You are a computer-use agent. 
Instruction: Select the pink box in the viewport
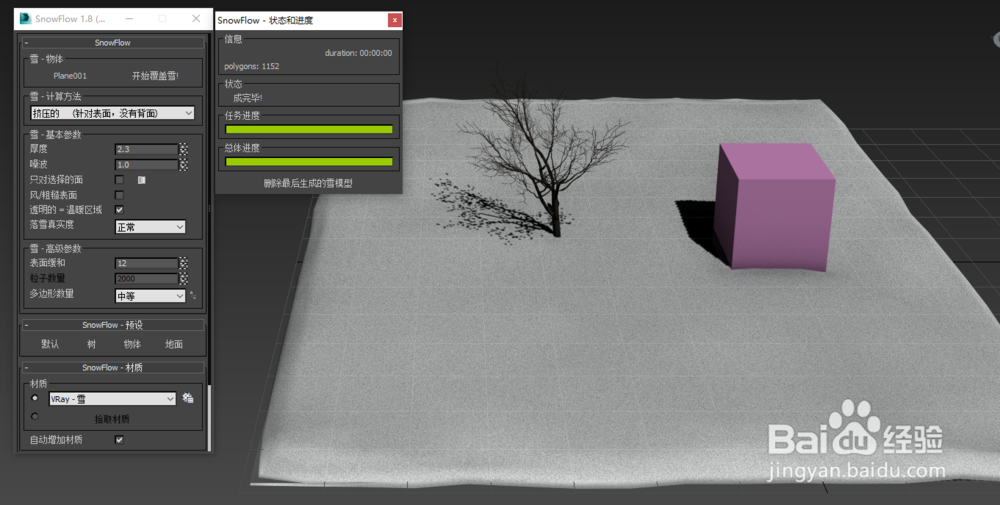point(776,207)
